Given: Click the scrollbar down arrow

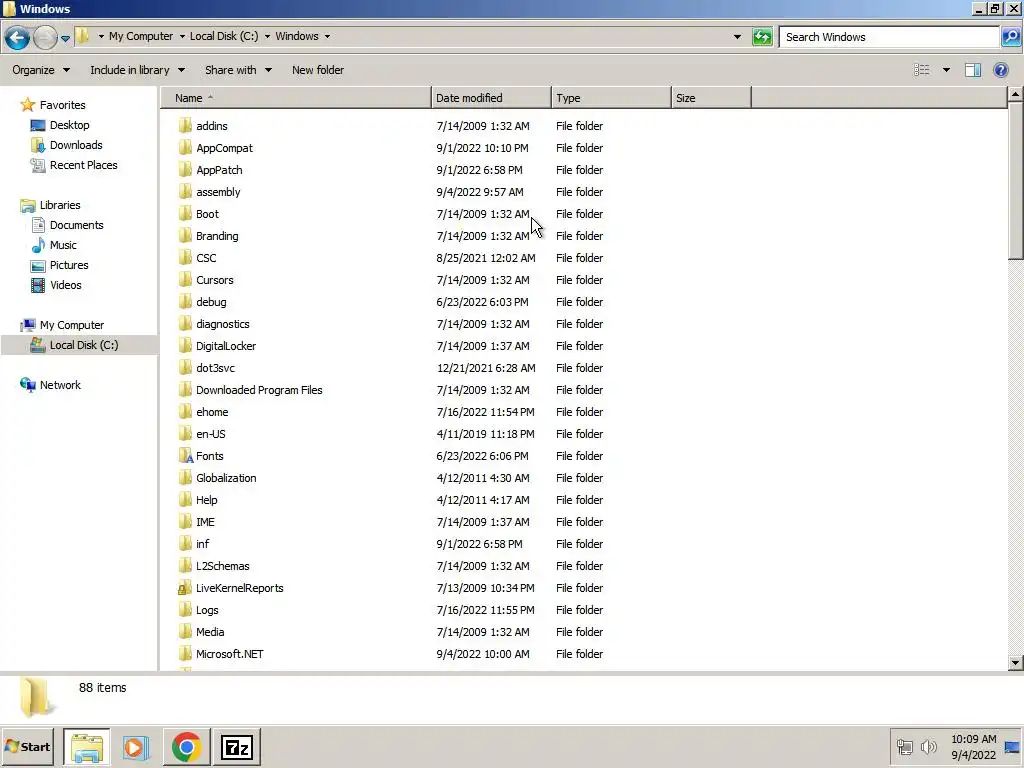Looking at the screenshot, I should point(1015,663).
